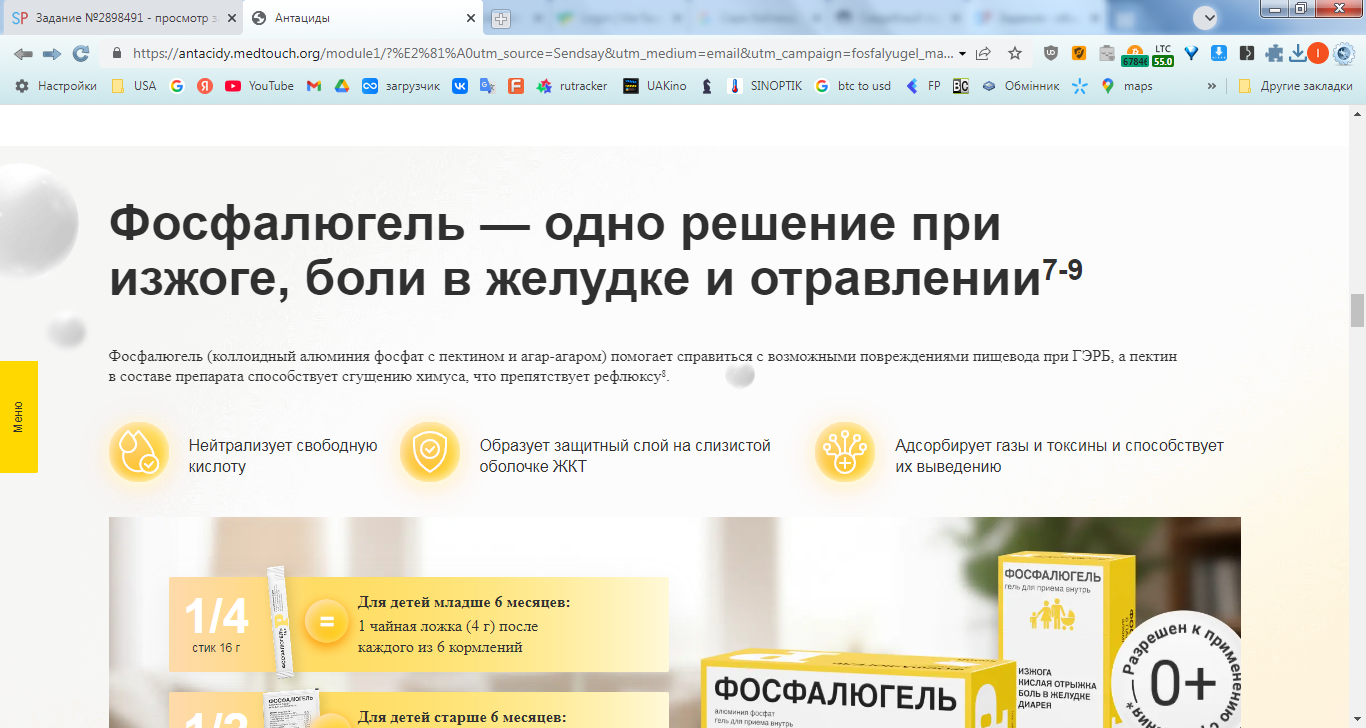Screen dimensions: 1366x728
Task: Open the VK bookmark
Action: (460, 86)
